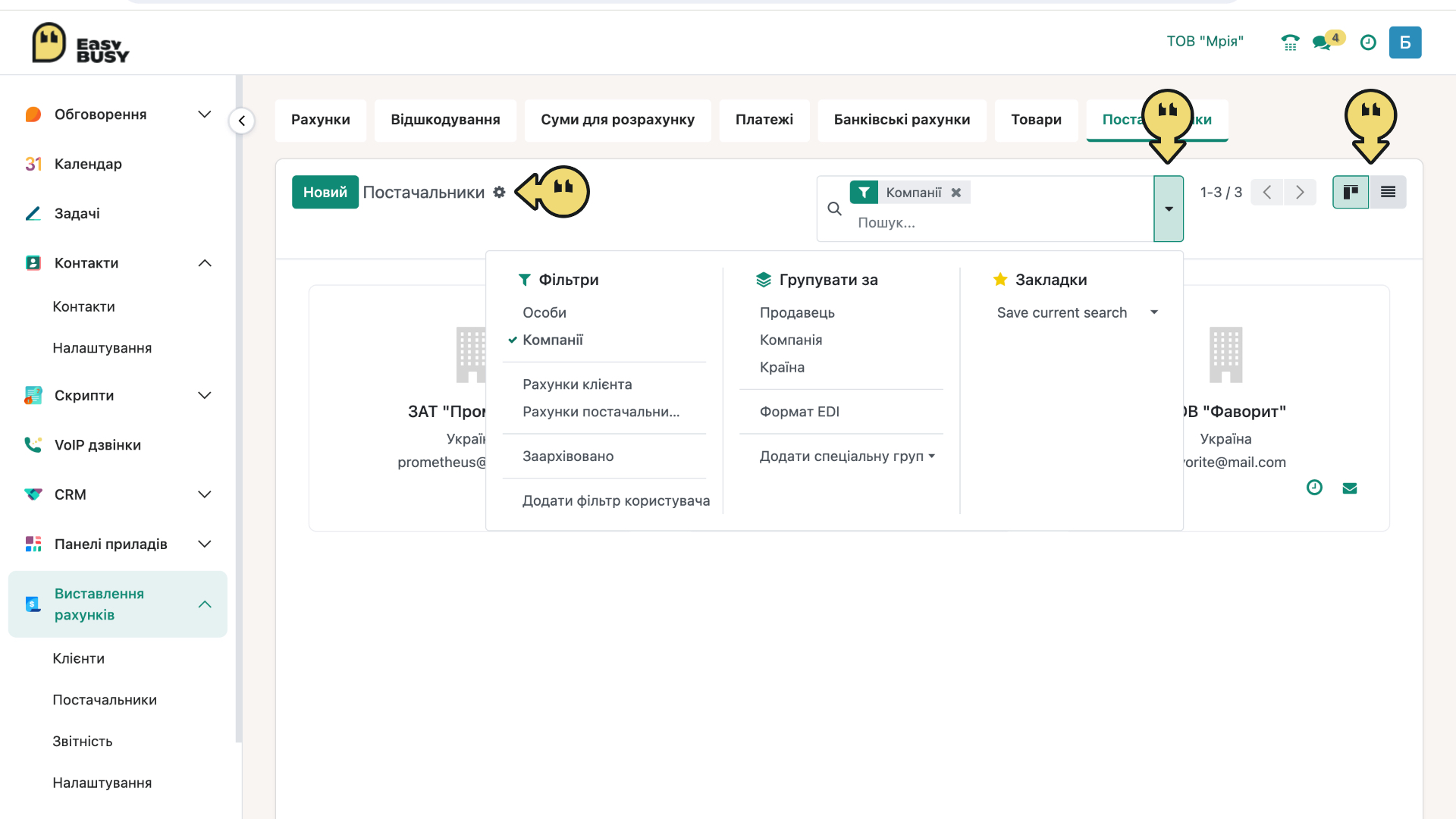The width and height of the screenshot is (1456, 819).
Task: Open the activities clock icon in header
Action: point(1368,42)
